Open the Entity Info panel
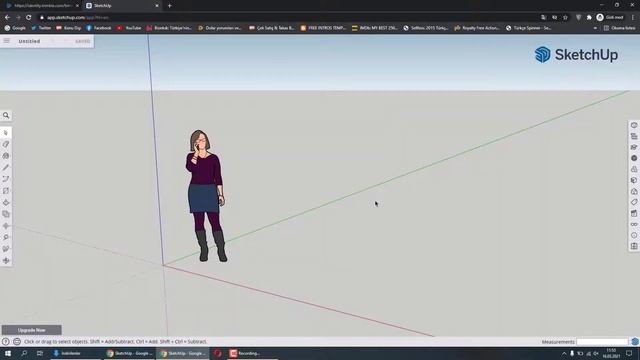Screen dimensions: 640x360 (x=634, y=125)
